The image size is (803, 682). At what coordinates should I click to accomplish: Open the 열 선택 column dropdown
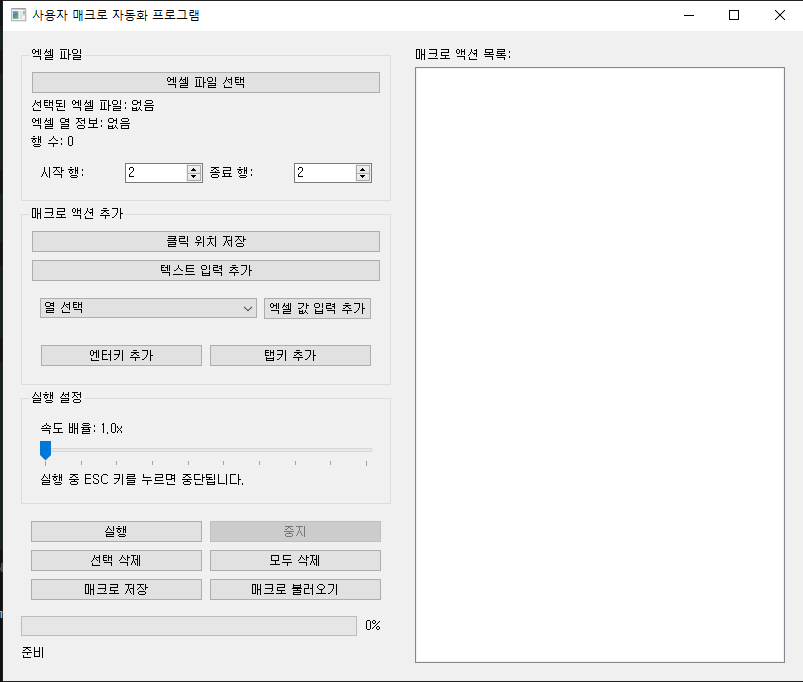tap(148, 308)
